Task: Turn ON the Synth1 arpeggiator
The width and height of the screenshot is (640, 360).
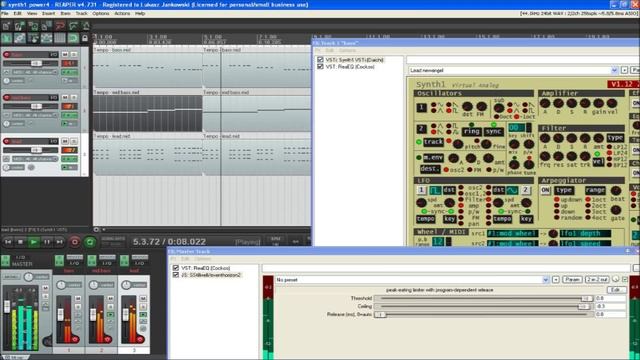Action: coord(545,190)
